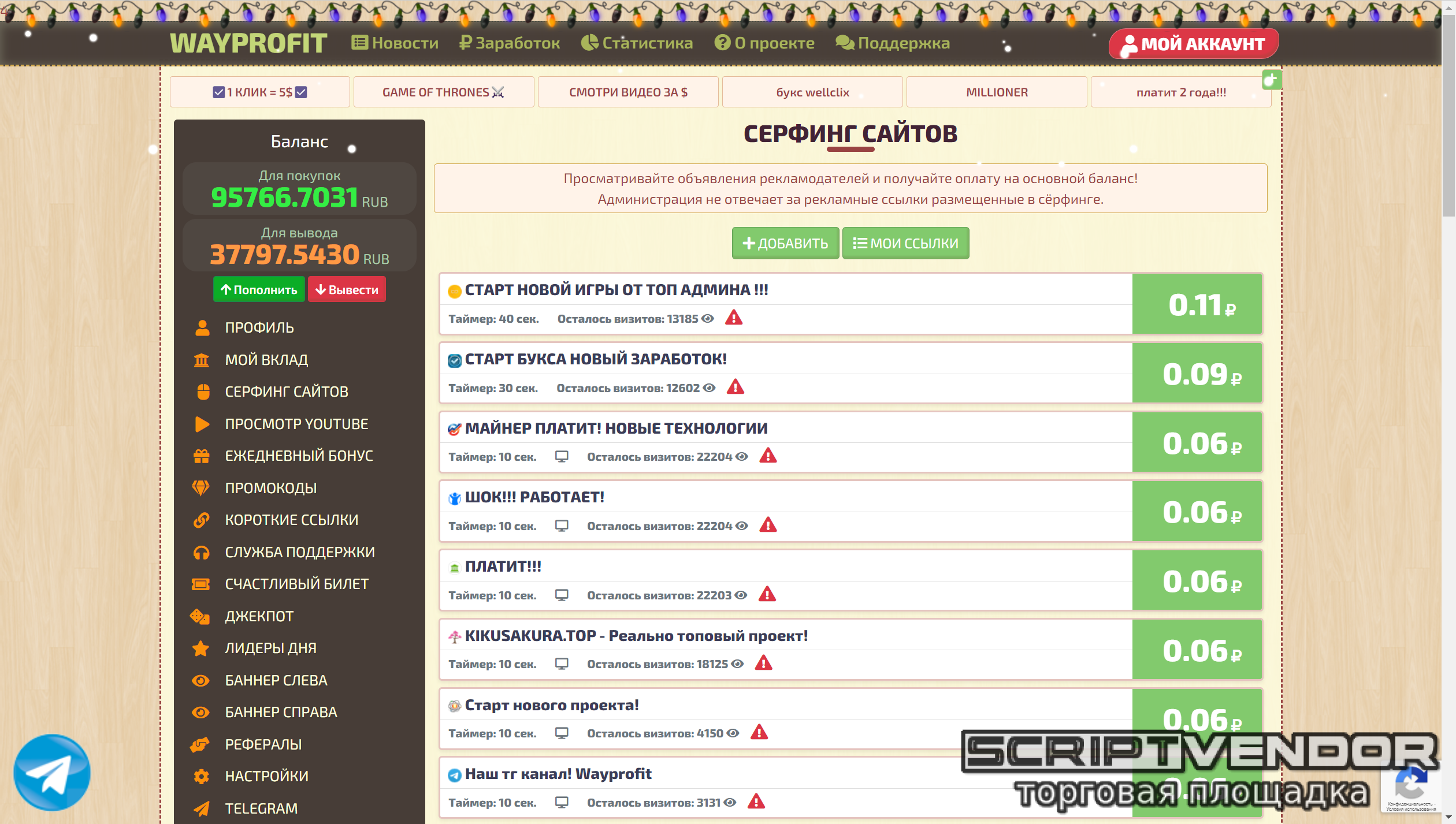Viewport: 1456px width, 824px height.
Task: Click warning icon on Наш тг канал row
Action: [756, 801]
